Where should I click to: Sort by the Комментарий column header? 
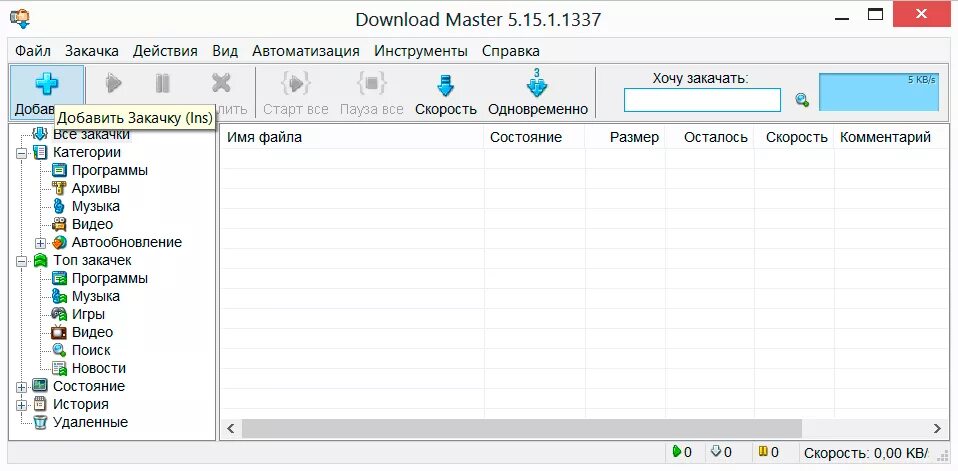pyautogui.click(x=891, y=137)
